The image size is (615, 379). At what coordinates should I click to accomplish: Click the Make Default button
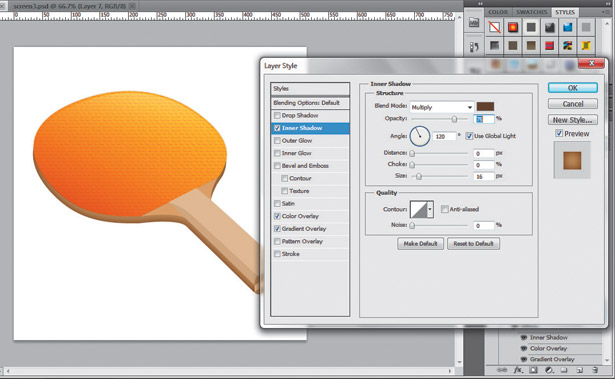tap(420, 244)
